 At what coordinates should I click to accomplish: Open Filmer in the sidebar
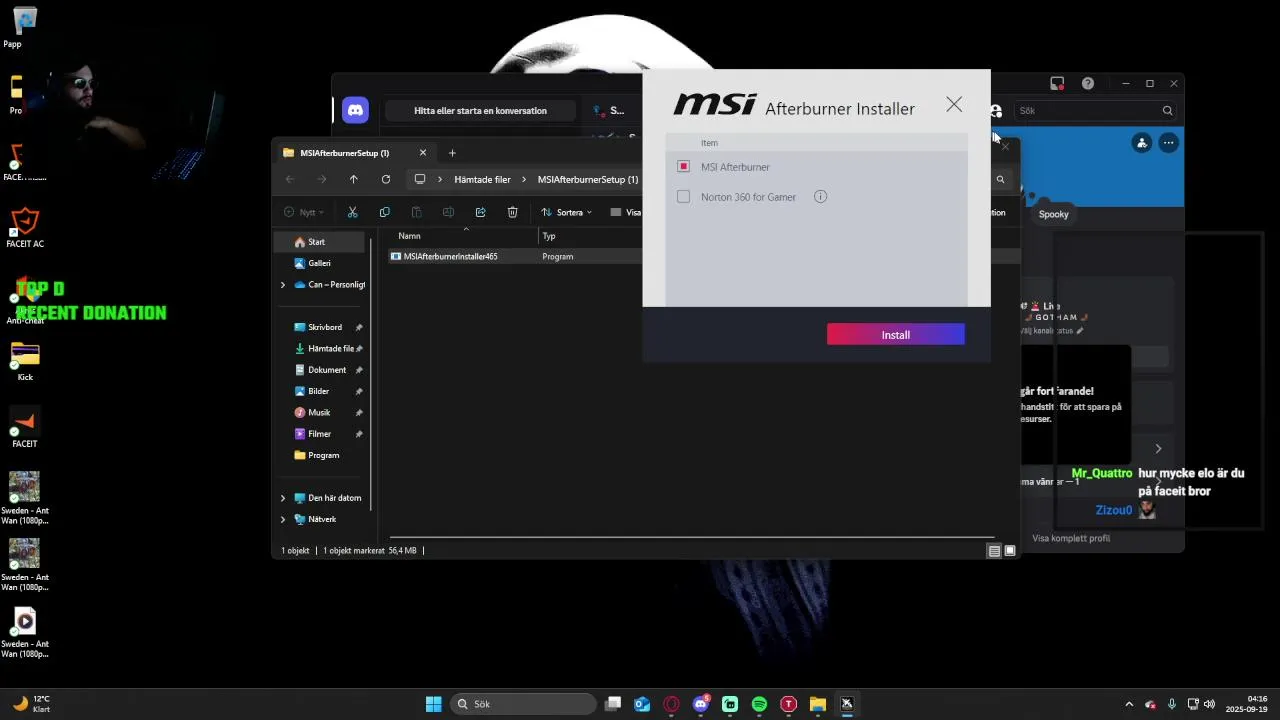[319, 434]
